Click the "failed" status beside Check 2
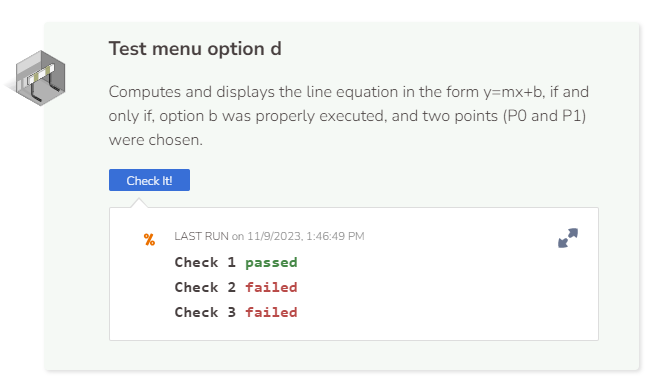This screenshot has width=667, height=383. pos(271,287)
